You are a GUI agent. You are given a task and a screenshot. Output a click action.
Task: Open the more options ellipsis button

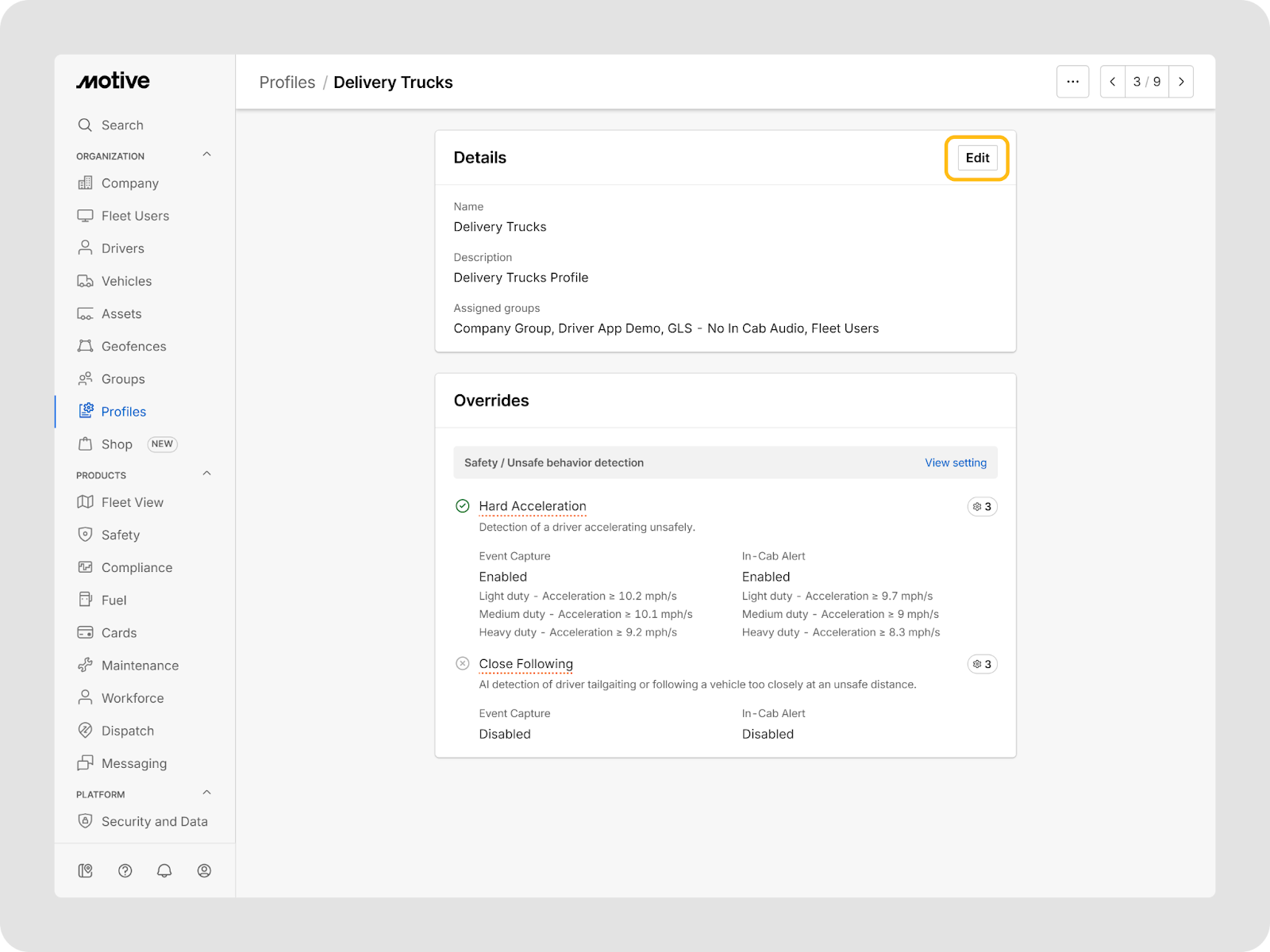point(1072,82)
